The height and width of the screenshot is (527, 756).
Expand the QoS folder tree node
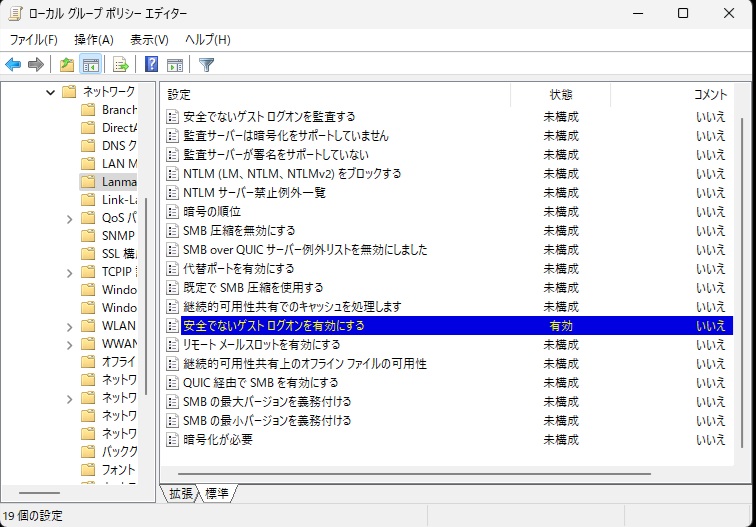point(68,218)
